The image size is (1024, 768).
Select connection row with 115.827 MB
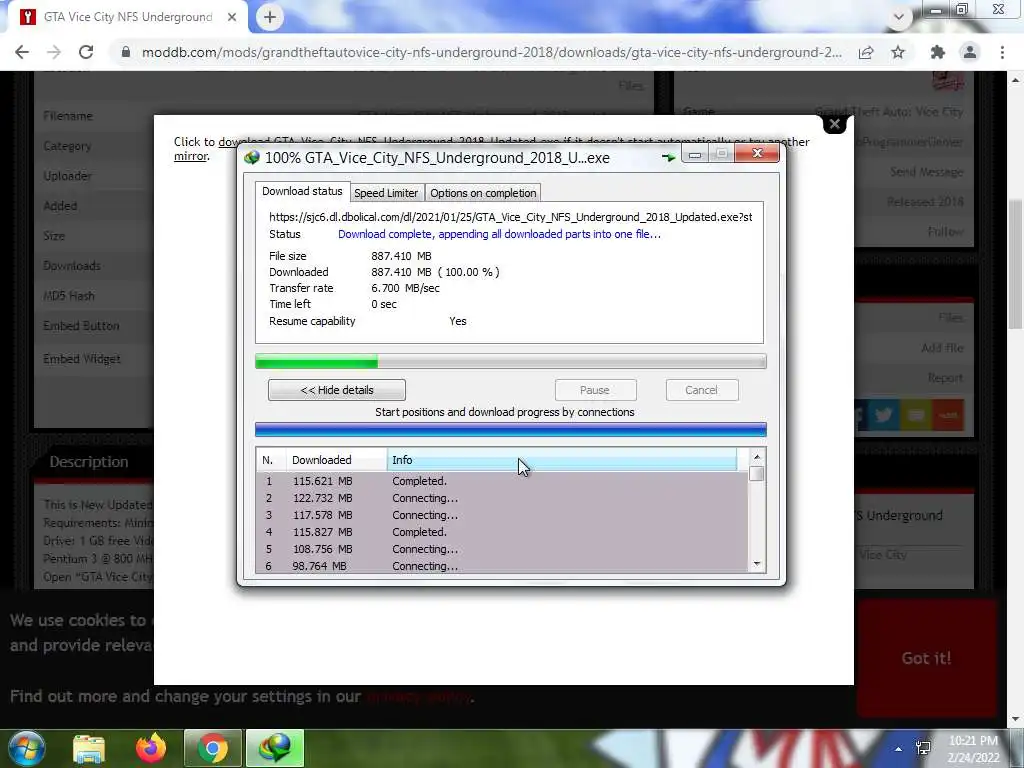click(x=502, y=532)
